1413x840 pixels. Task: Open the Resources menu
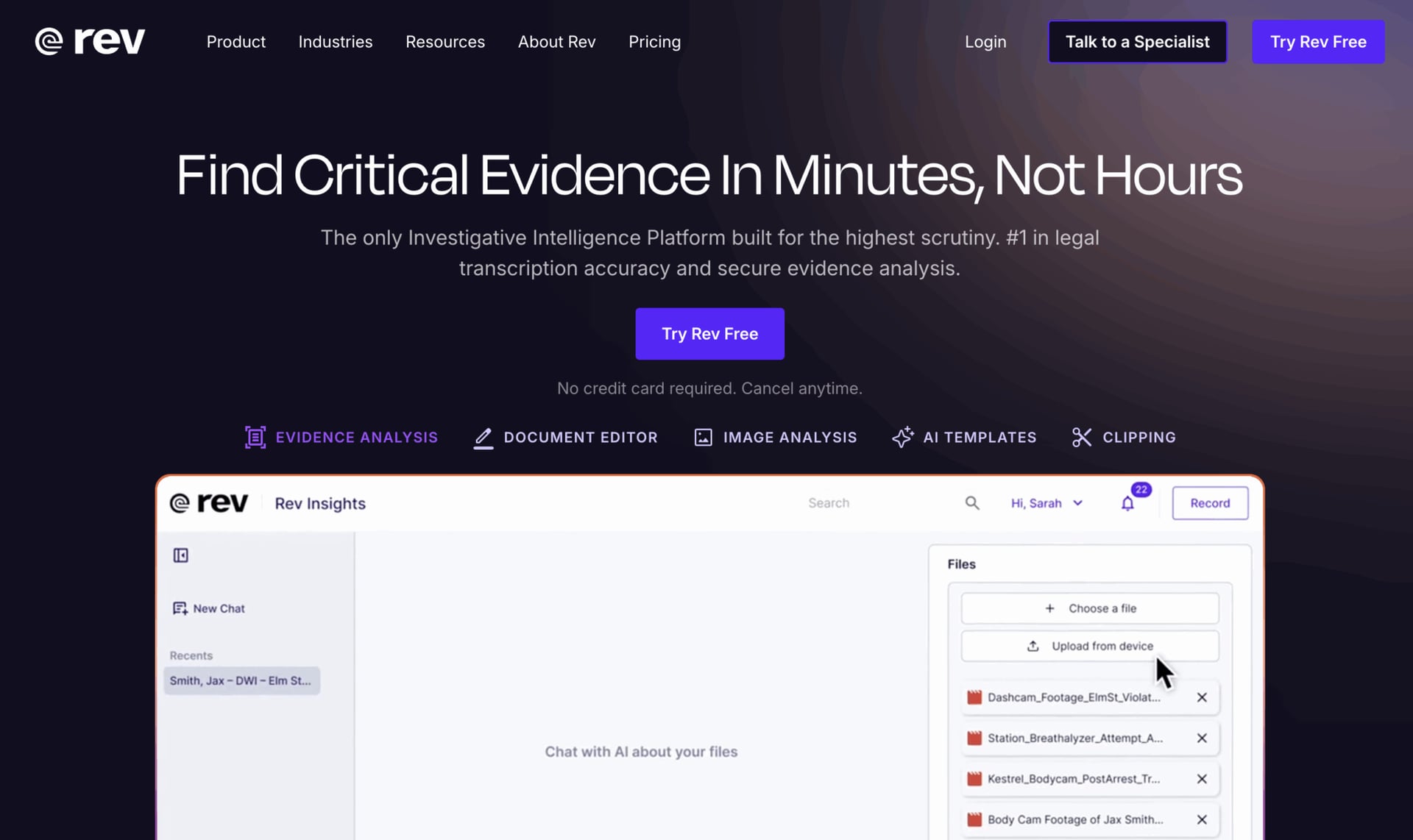coord(445,42)
